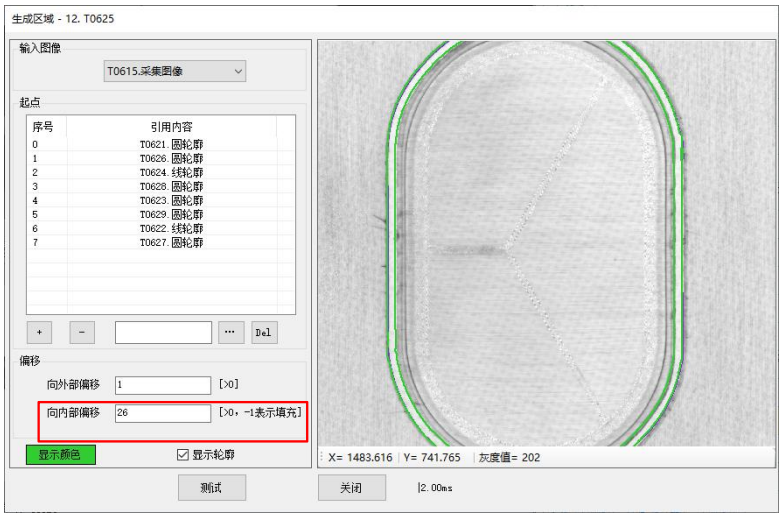Click the 序号 column header

43,127
